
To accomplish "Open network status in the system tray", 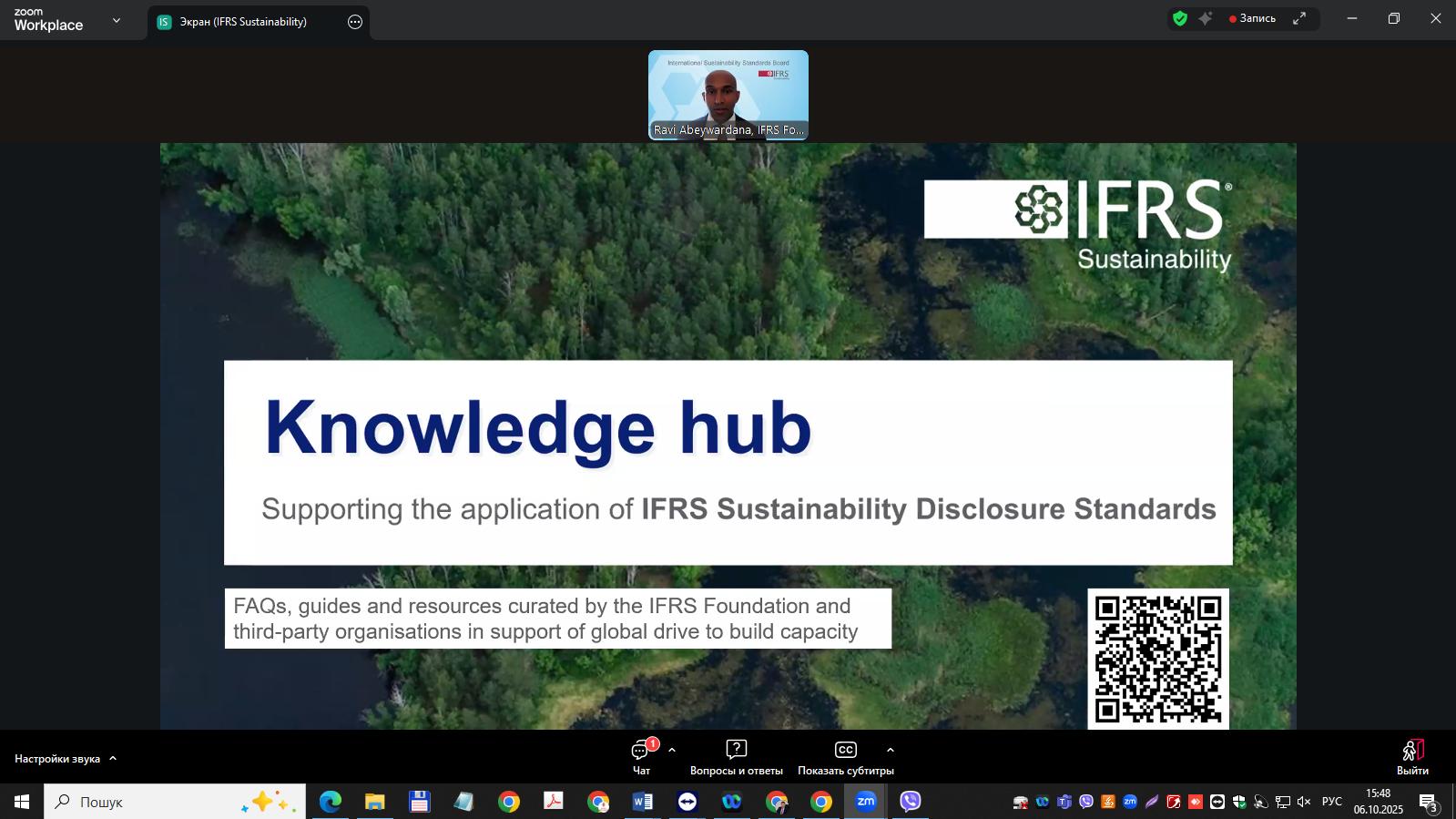I will pos(1283,803).
